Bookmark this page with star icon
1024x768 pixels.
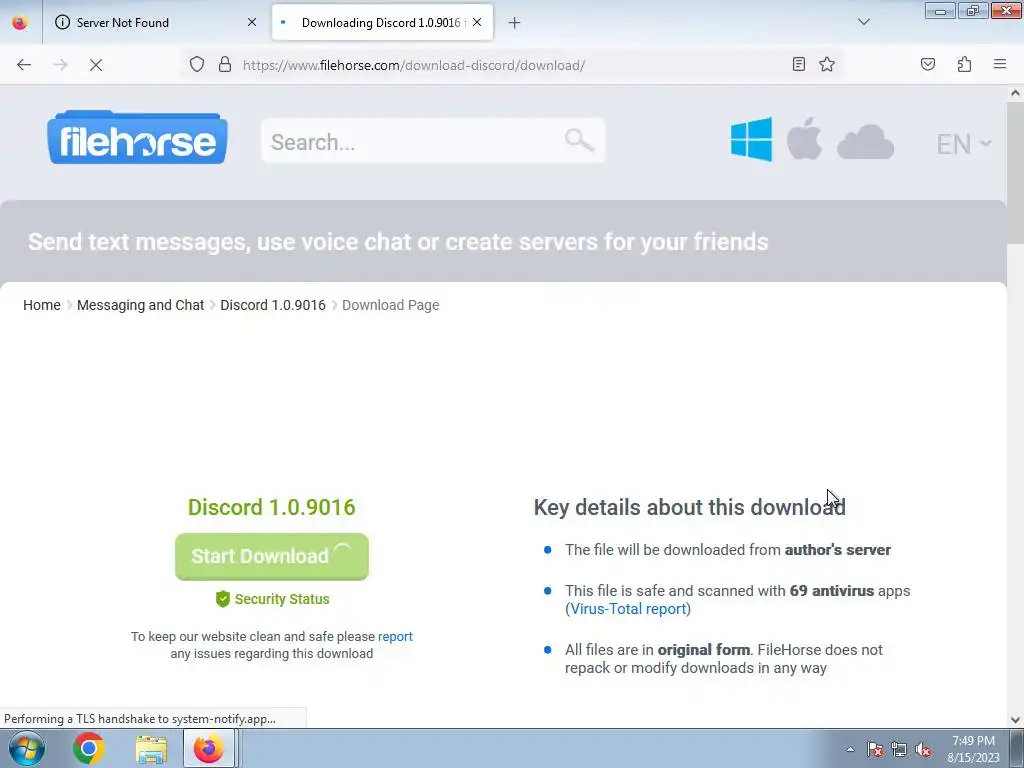click(827, 64)
